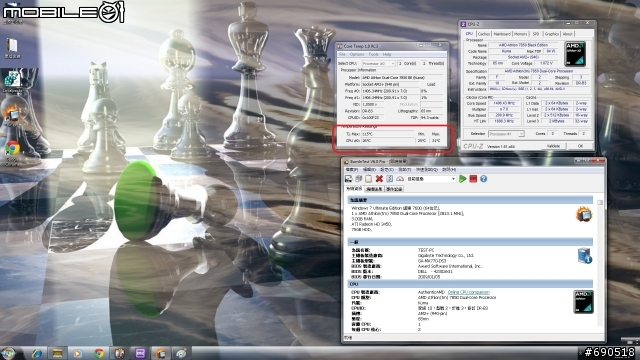The height and width of the screenshot is (360, 640).
Task: Click the Tj. Max value field in Core Temp
Action: coord(388,134)
